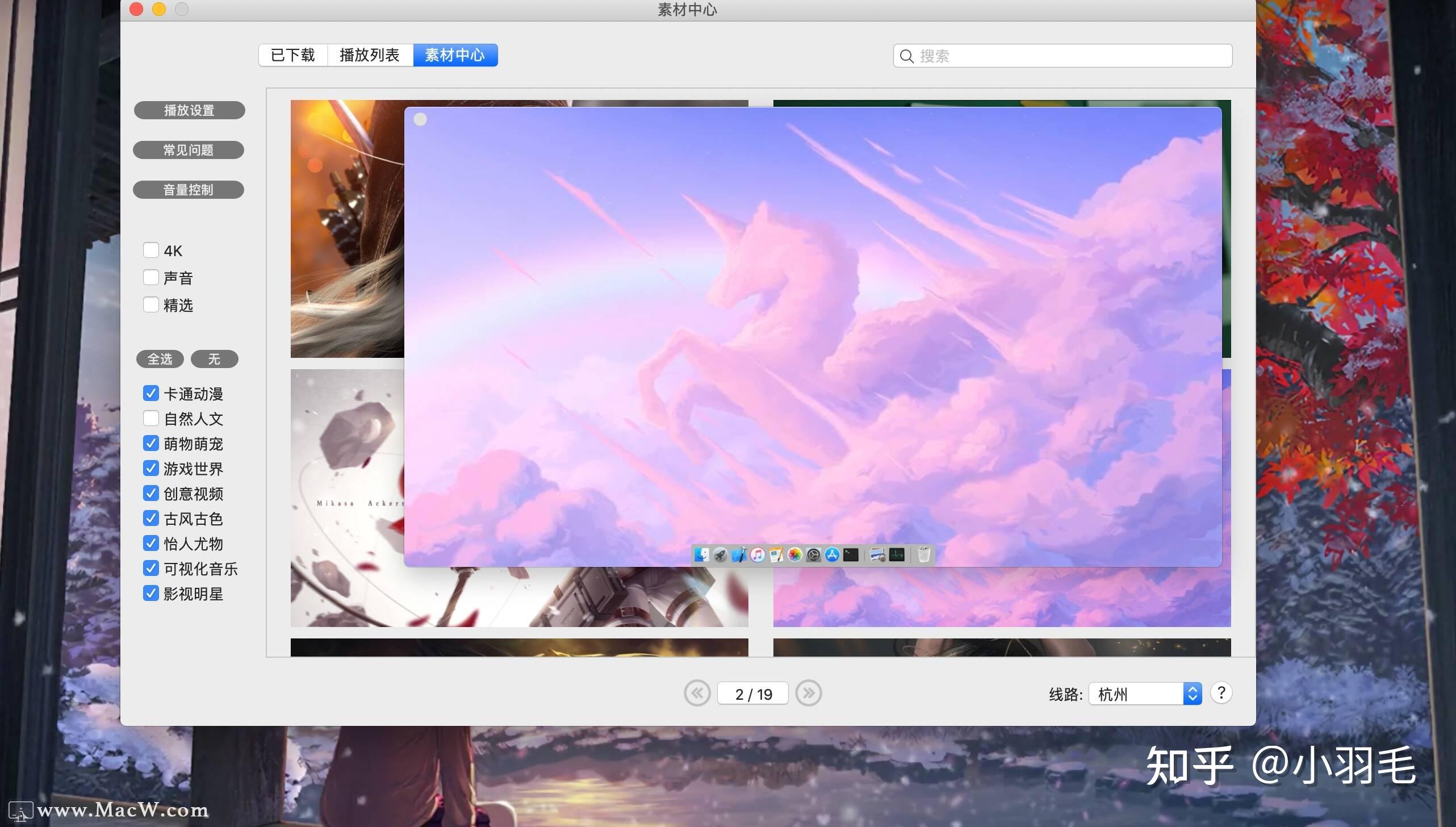1456x827 pixels.
Task: Uncheck the 卡通动漫 category
Action: (150, 393)
